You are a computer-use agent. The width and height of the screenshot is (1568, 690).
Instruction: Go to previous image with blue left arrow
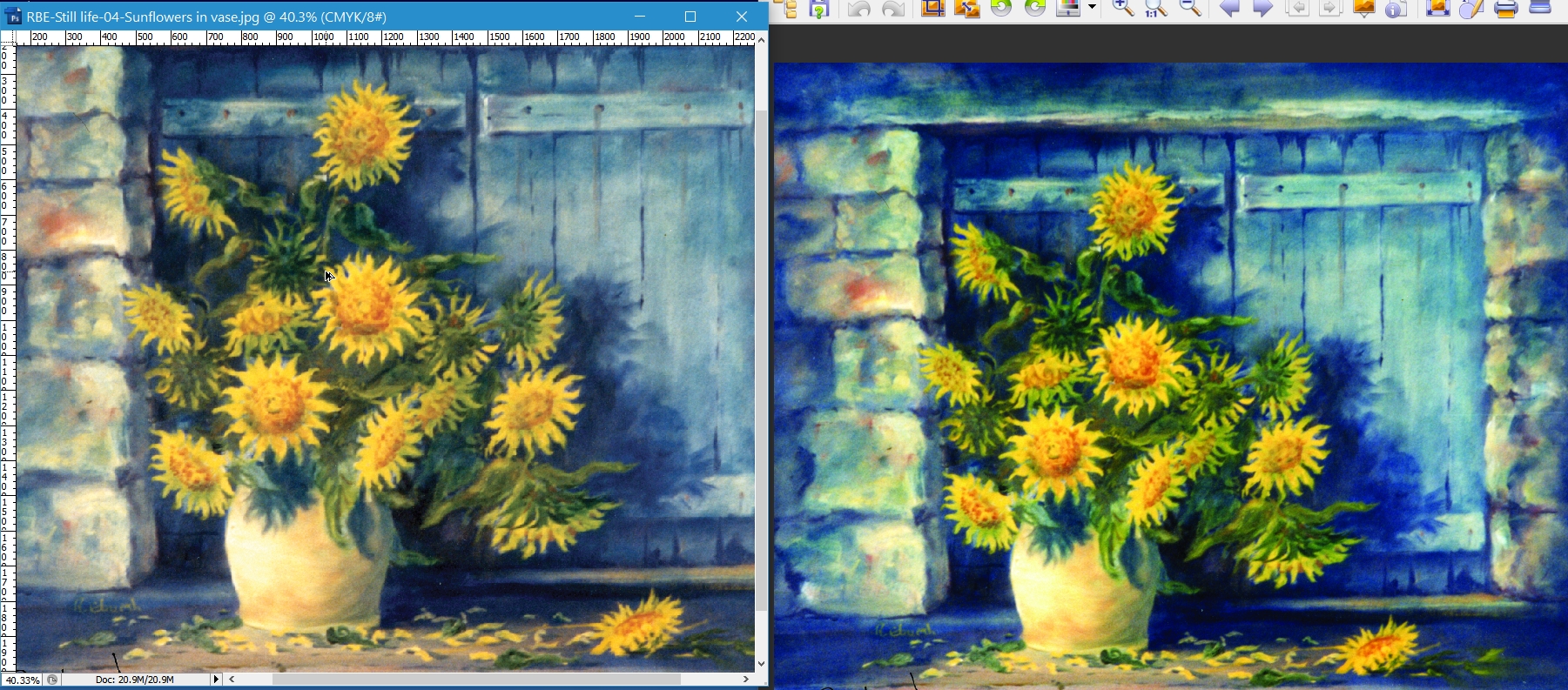pos(1229,9)
